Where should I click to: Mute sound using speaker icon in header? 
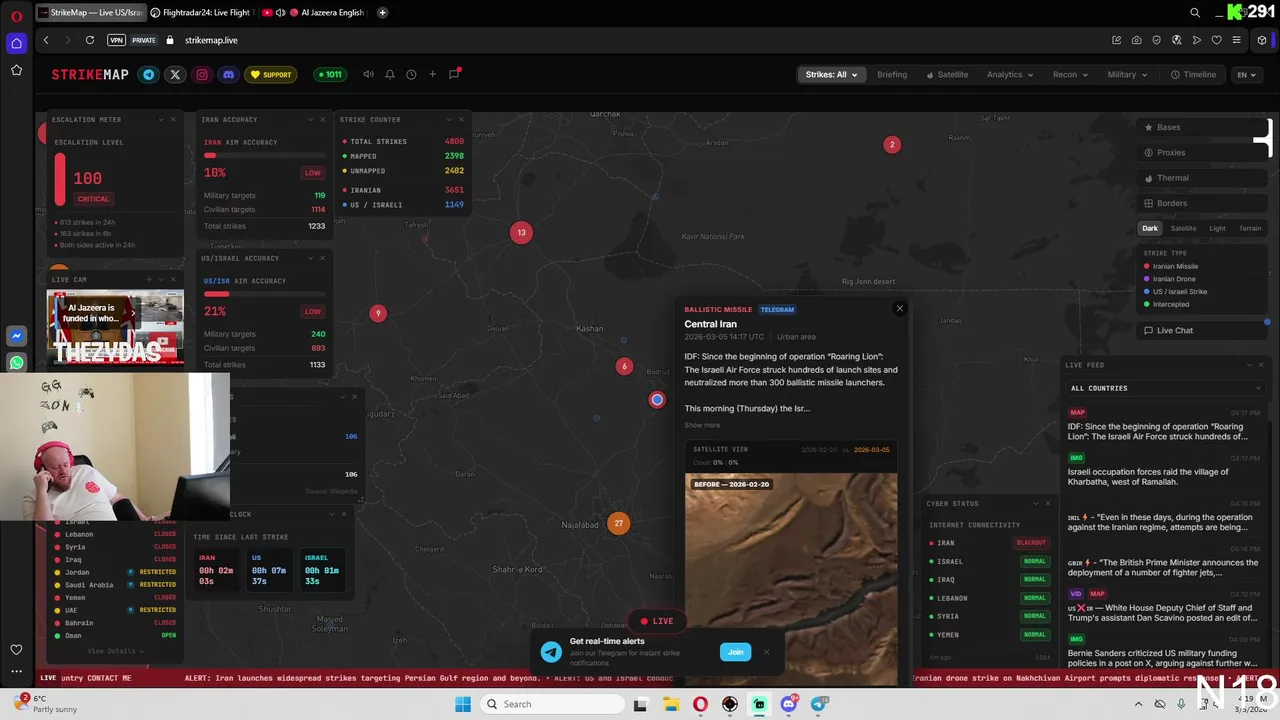tap(368, 74)
